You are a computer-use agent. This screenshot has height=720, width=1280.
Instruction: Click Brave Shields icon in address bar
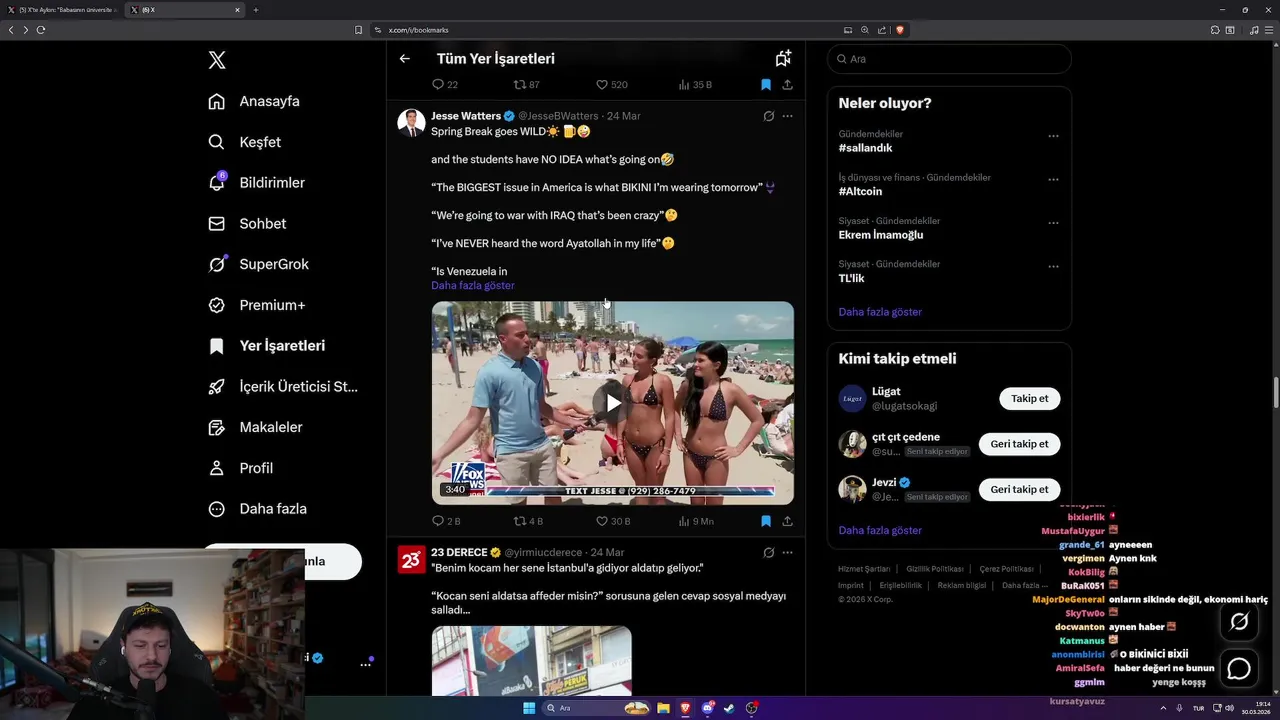pos(900,30)
